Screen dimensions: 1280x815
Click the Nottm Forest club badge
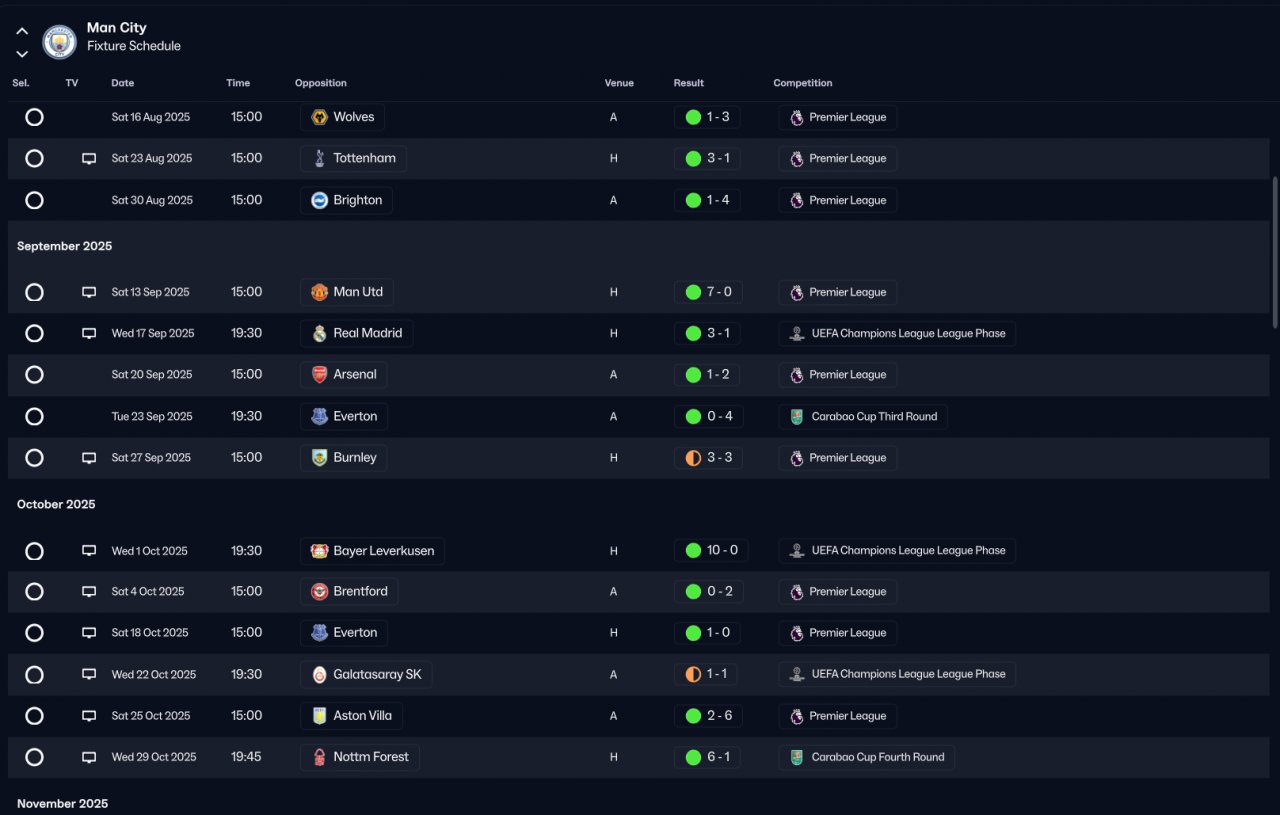(320, 757)
